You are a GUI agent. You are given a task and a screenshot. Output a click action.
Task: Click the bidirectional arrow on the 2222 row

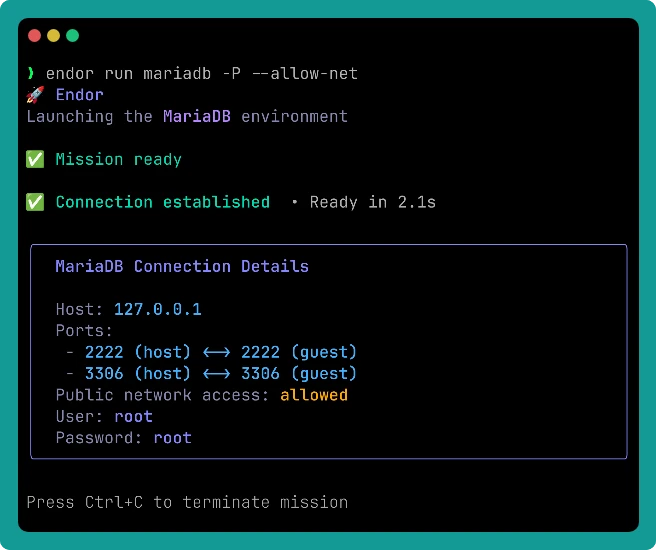click(212, 352)
